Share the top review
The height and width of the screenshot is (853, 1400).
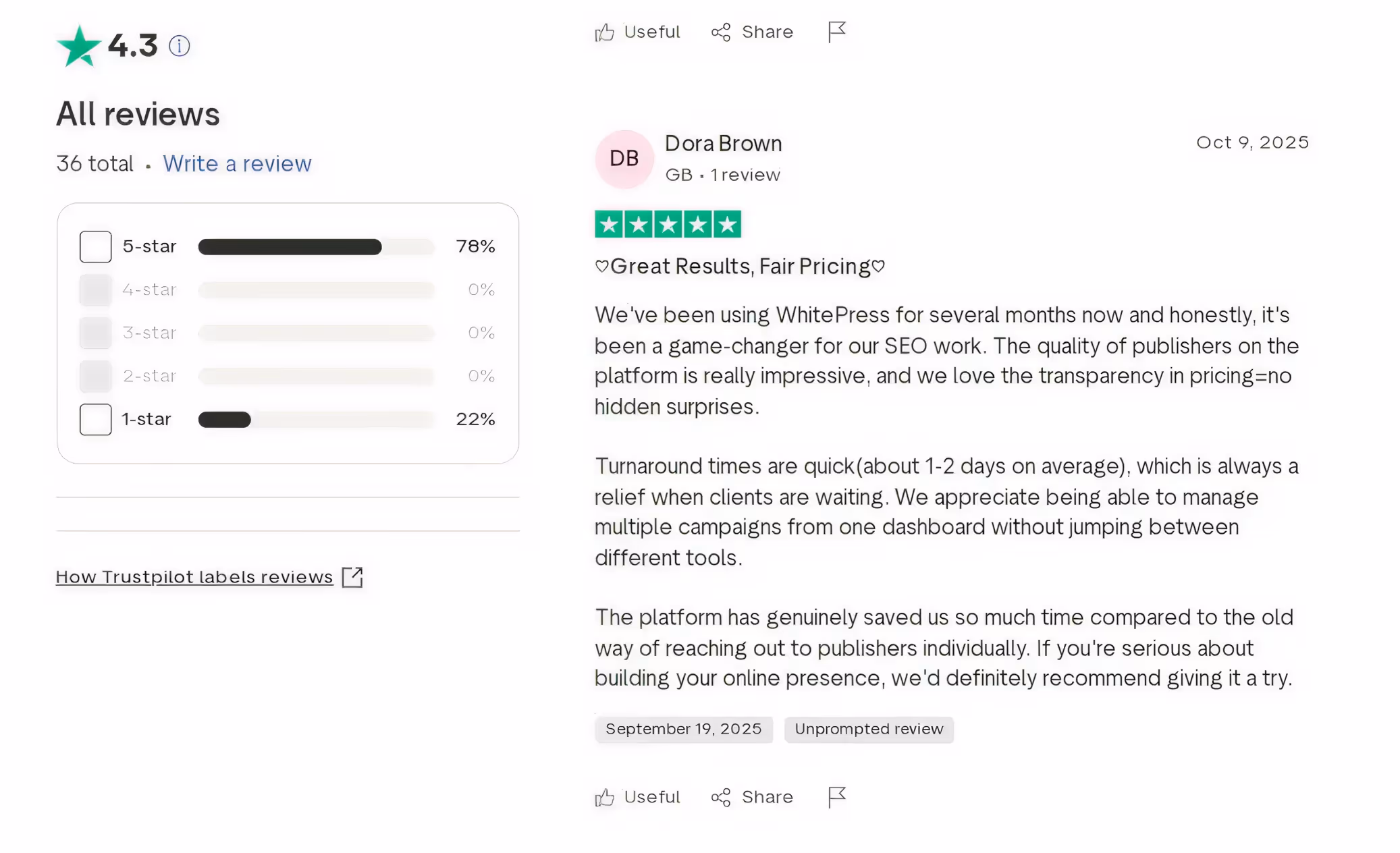751,32
